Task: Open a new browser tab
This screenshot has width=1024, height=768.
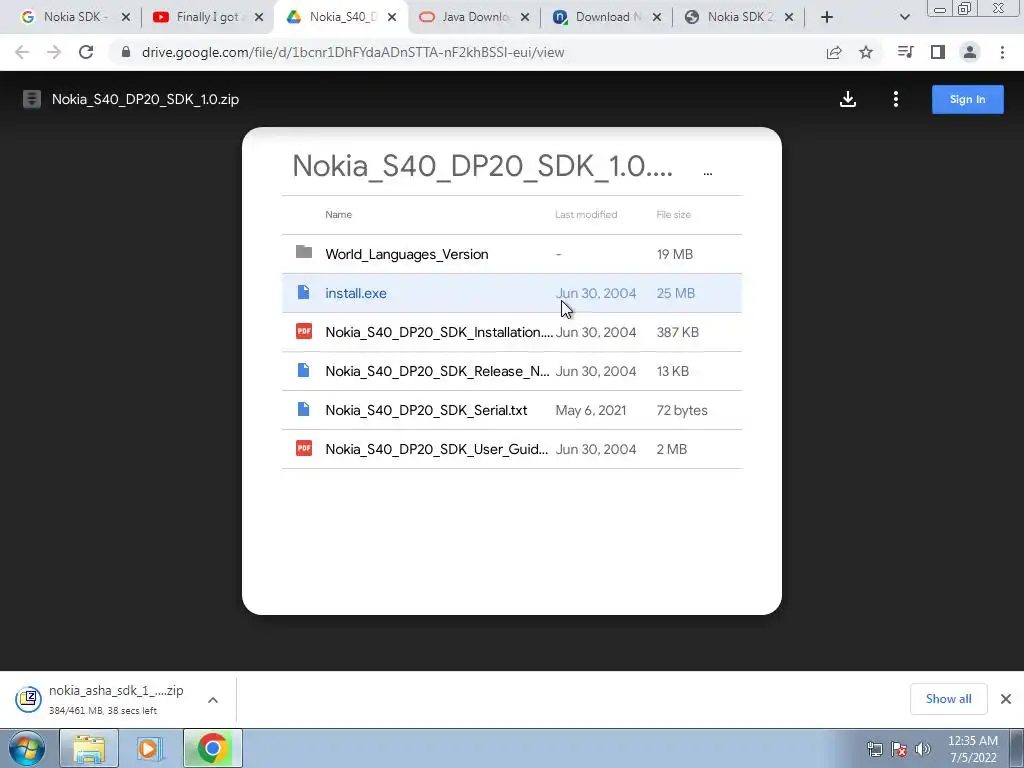Action: [x=827, y=17]
